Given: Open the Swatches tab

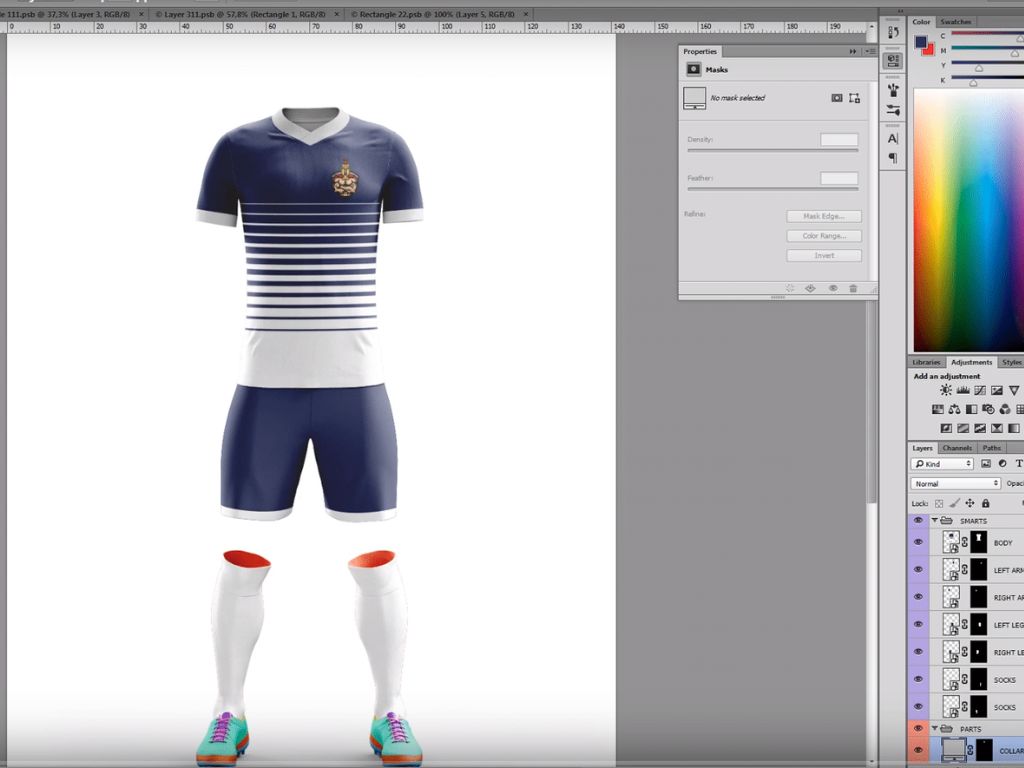Looking at the screenshot, I should [x=955, y=21].
